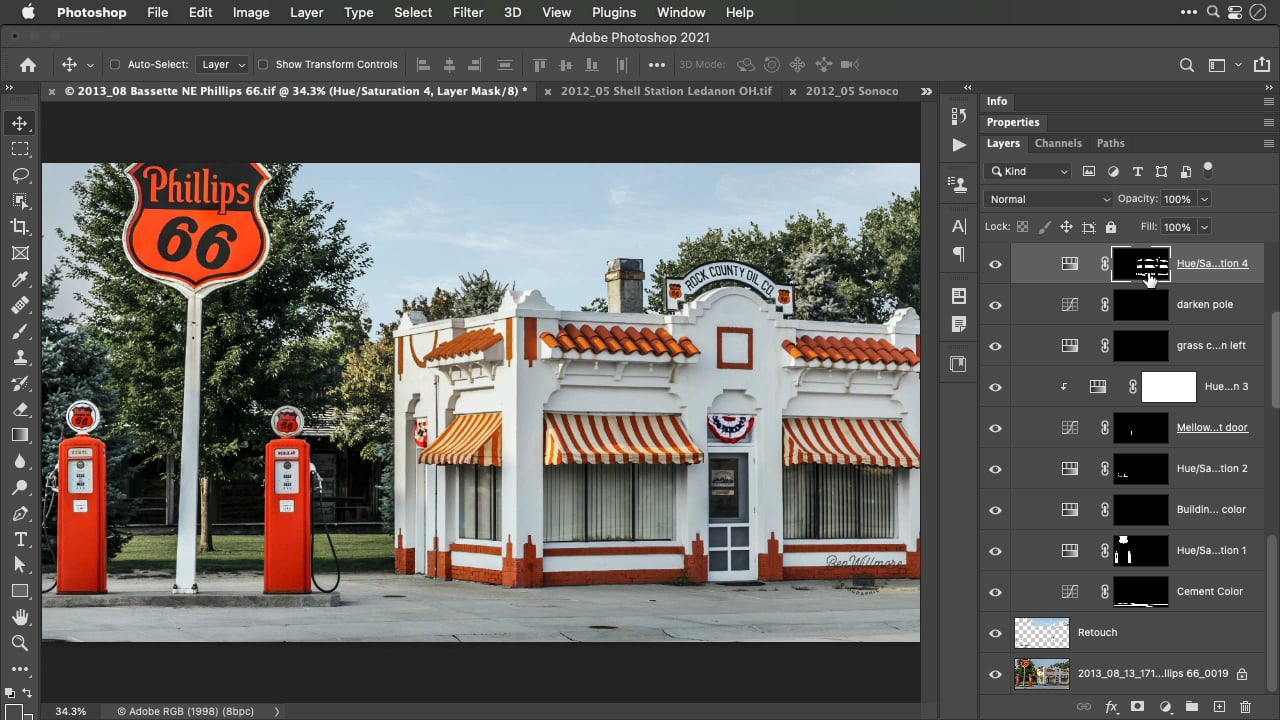The width and height of the screenshot is (1280, 720).
Task: Select the Move tool in toolbar
Action: coord(20,123)
